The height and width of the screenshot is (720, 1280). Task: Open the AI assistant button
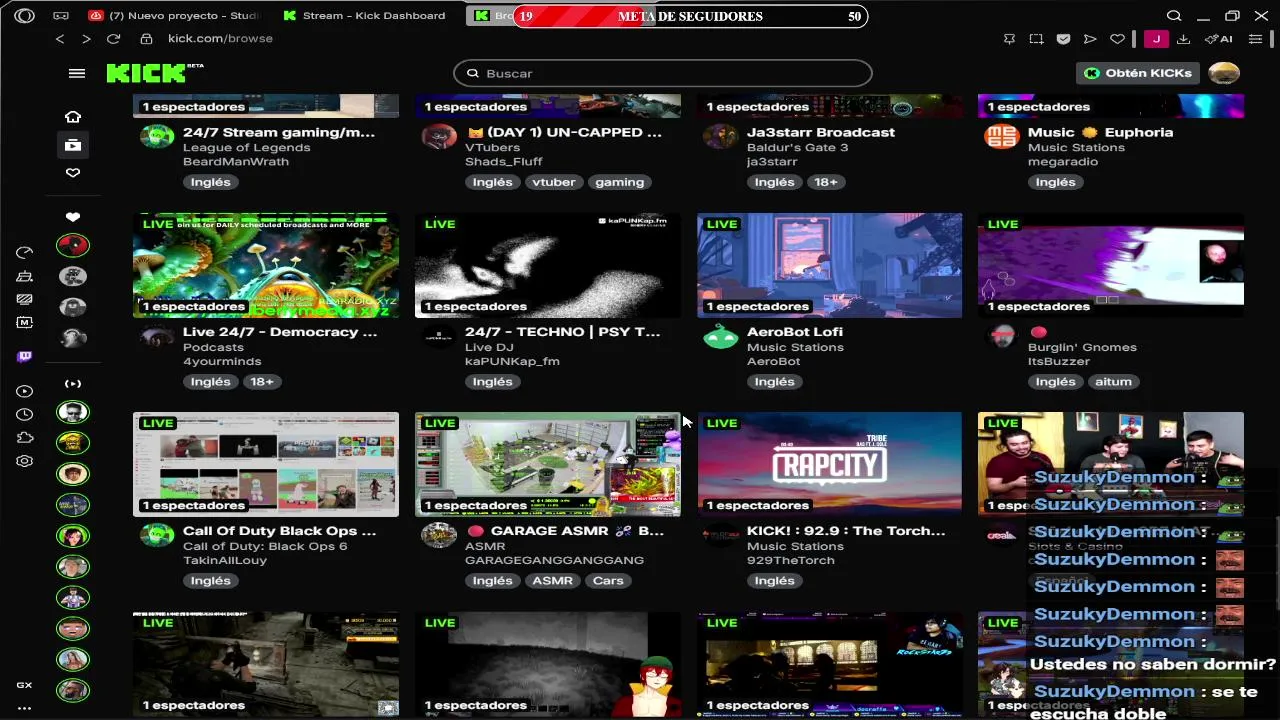[1218, 39]
